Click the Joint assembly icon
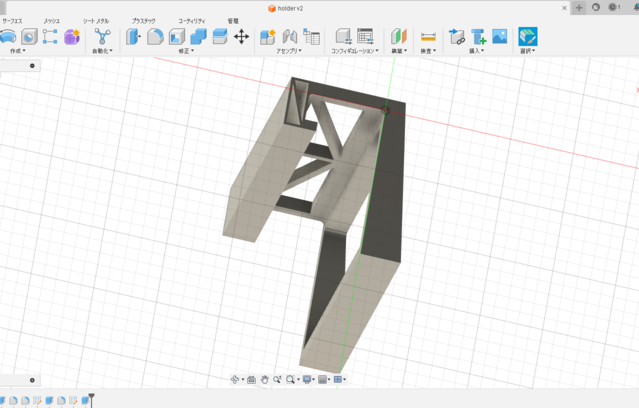Image resolution: width=639 pixels, height=408 pixels. pyautogui.click(x=290, y=37)
